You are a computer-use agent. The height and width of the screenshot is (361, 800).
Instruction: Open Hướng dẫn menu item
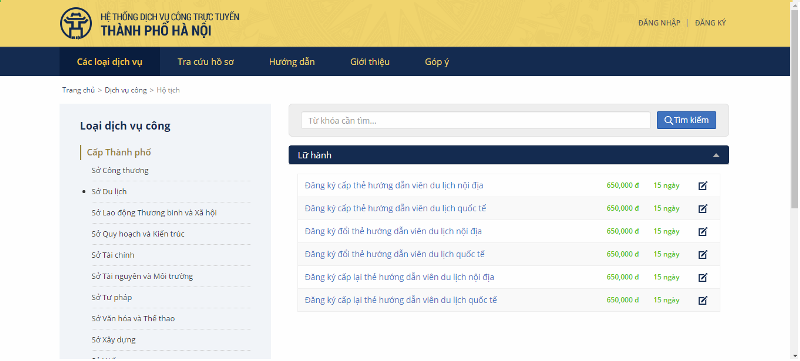(x=292, y=62)
